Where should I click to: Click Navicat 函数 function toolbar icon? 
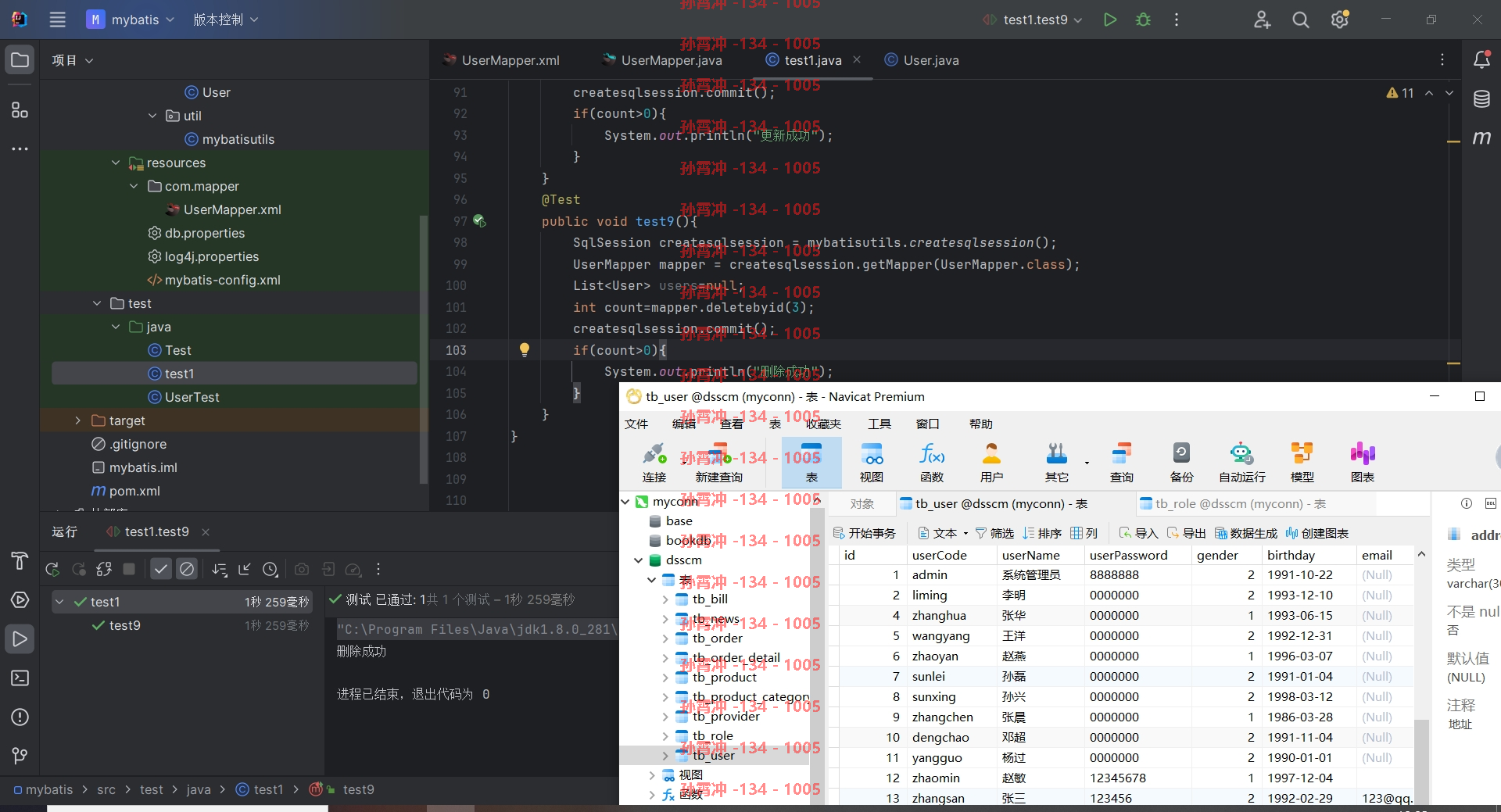(932, 463)
